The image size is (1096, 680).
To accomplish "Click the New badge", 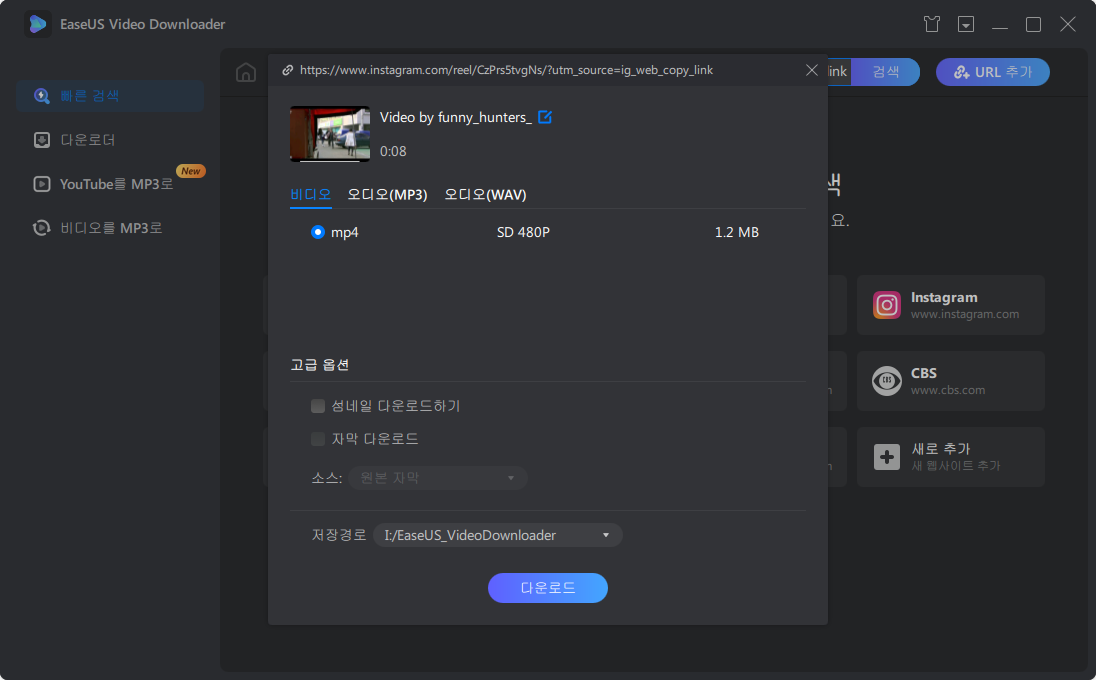I will [190, 171].
